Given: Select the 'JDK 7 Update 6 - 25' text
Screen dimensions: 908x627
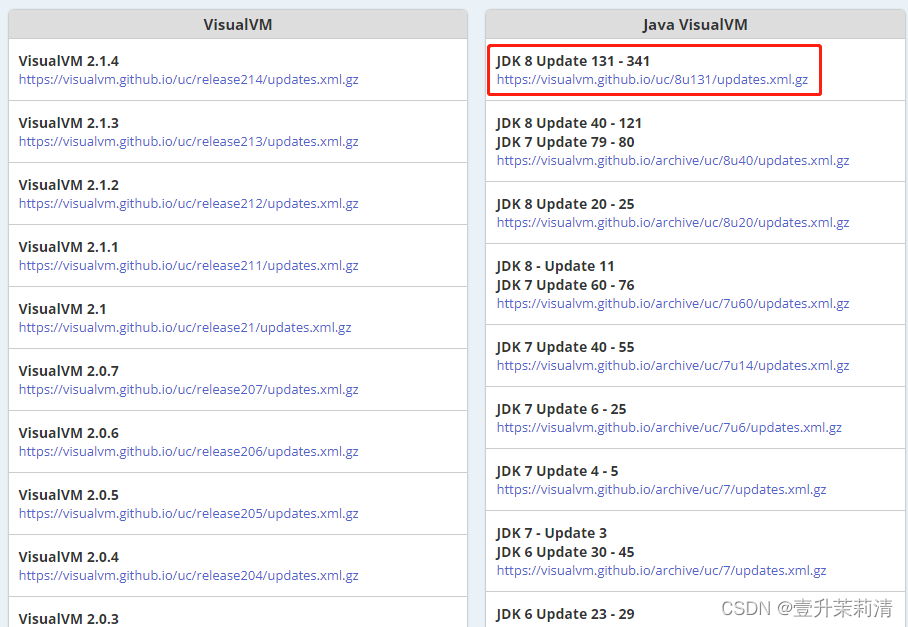Looking at the screenshot, I should point(561,409).
